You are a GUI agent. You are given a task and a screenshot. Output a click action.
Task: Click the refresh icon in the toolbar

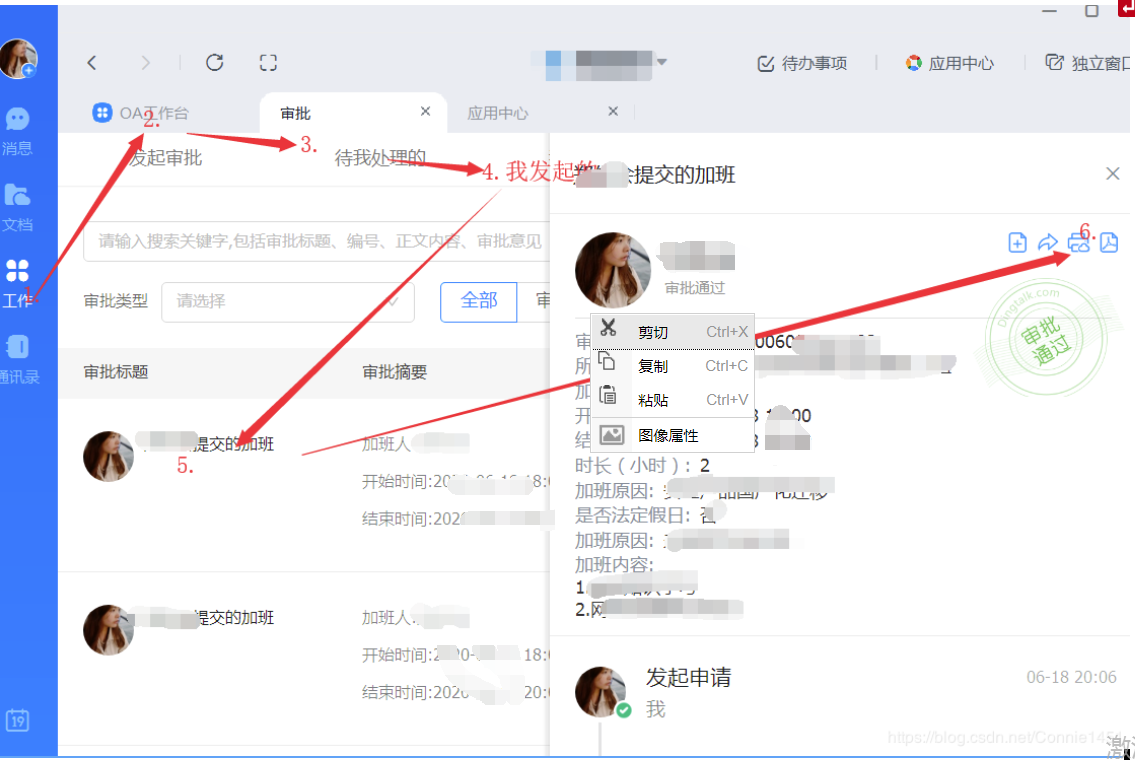(x=214, y=62)
